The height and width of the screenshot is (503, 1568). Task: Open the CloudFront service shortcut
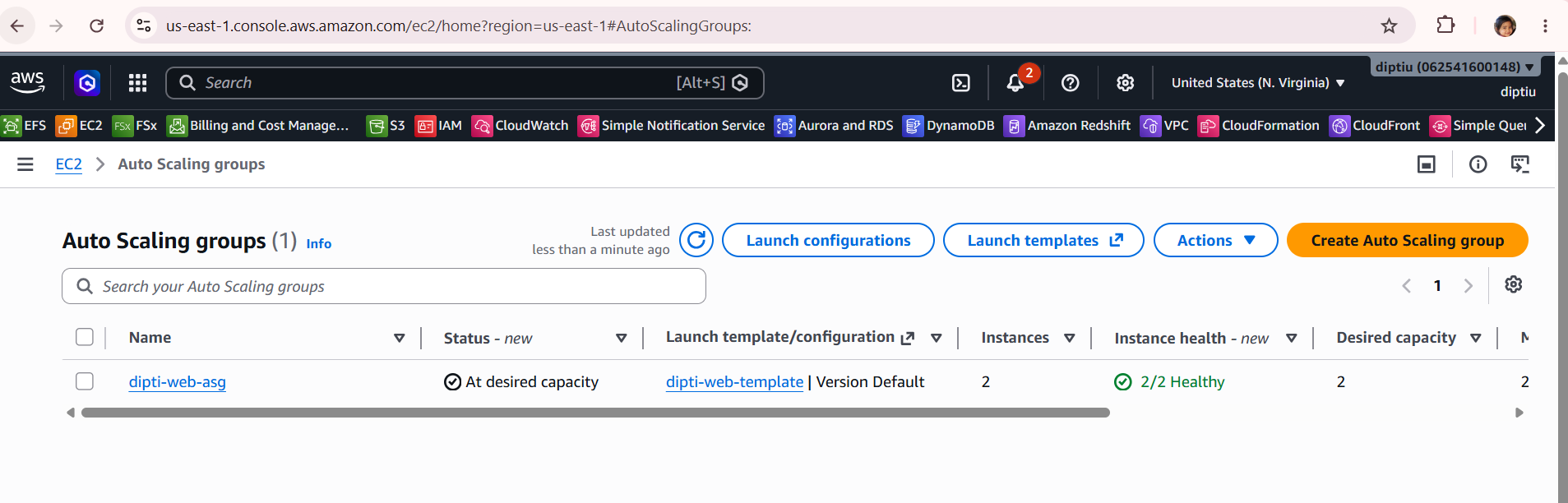[1375, 126]
